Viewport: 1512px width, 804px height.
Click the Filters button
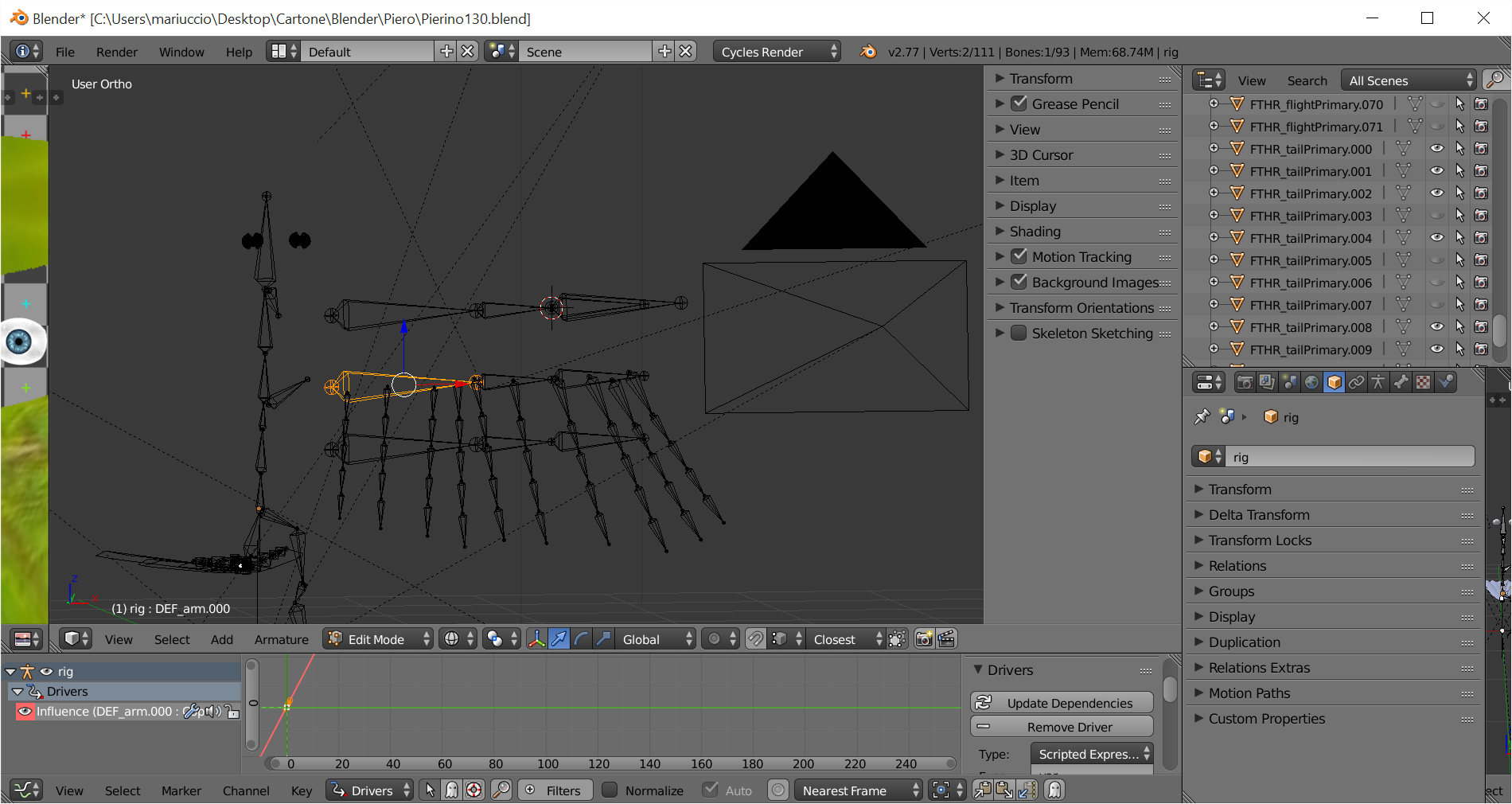(555, 790)
